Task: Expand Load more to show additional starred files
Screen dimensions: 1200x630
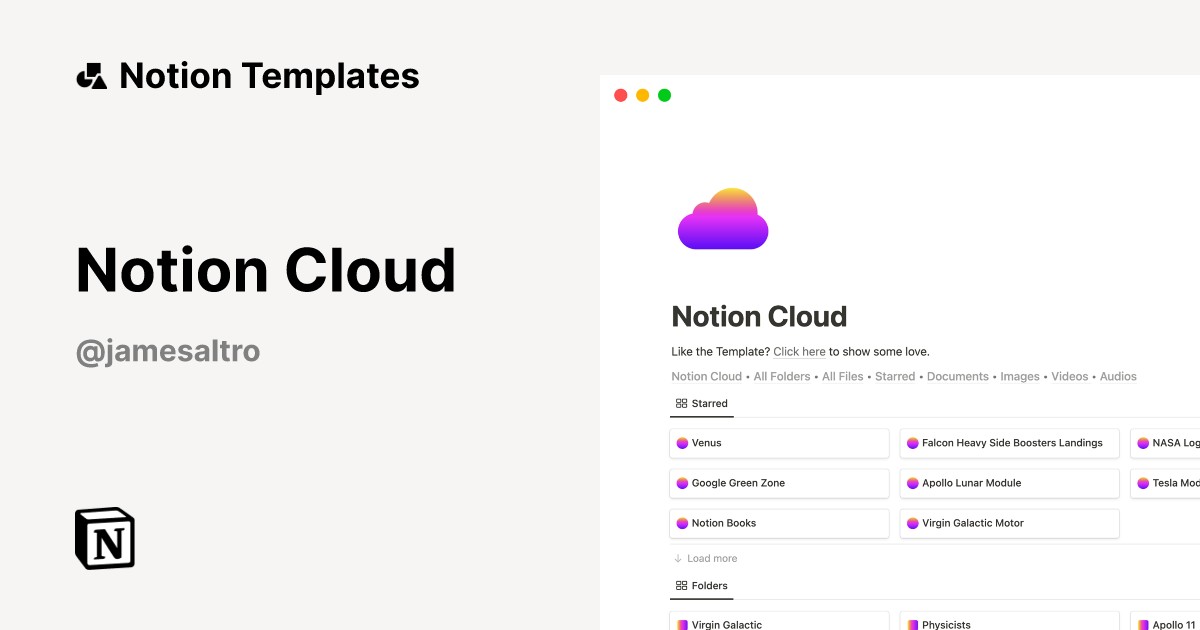Action: (x=705, y=558)
